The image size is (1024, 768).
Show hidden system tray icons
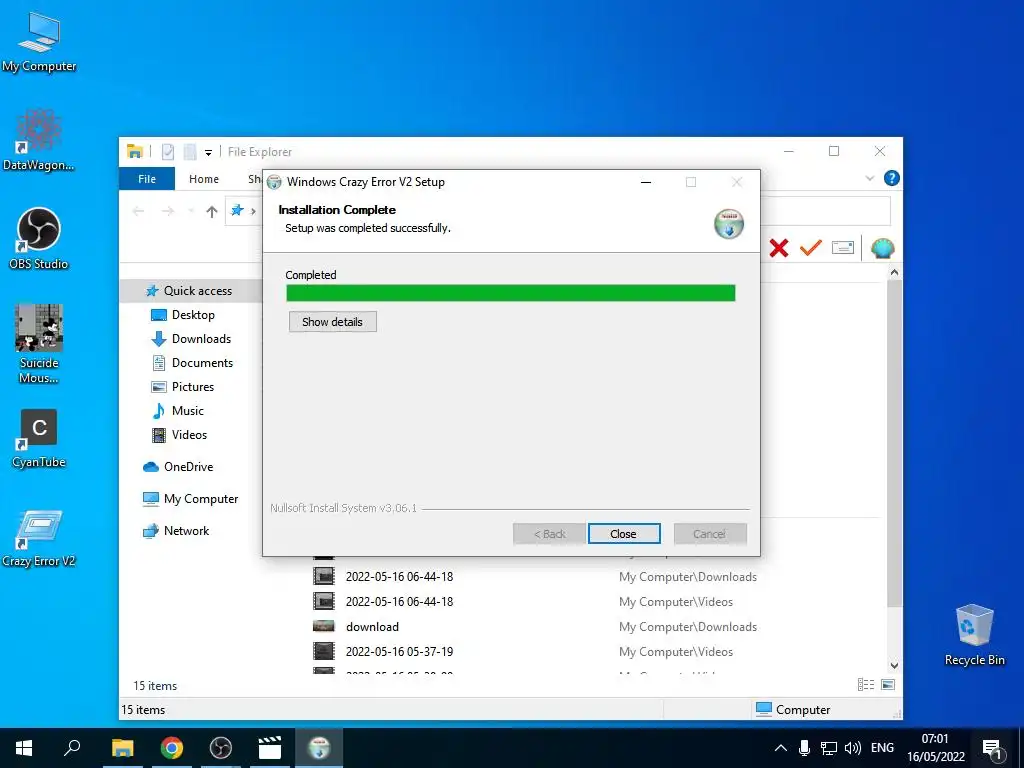pos(780,748)
